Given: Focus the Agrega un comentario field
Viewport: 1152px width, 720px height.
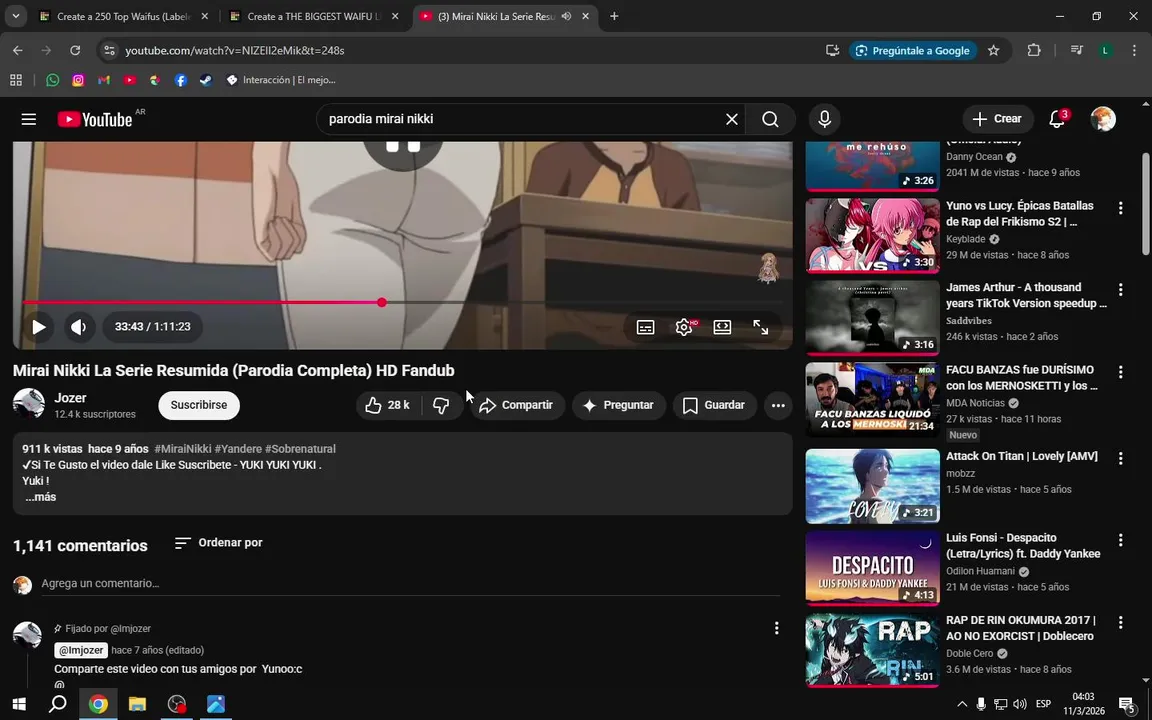Looking at the screenshot, I should [411, 583].
